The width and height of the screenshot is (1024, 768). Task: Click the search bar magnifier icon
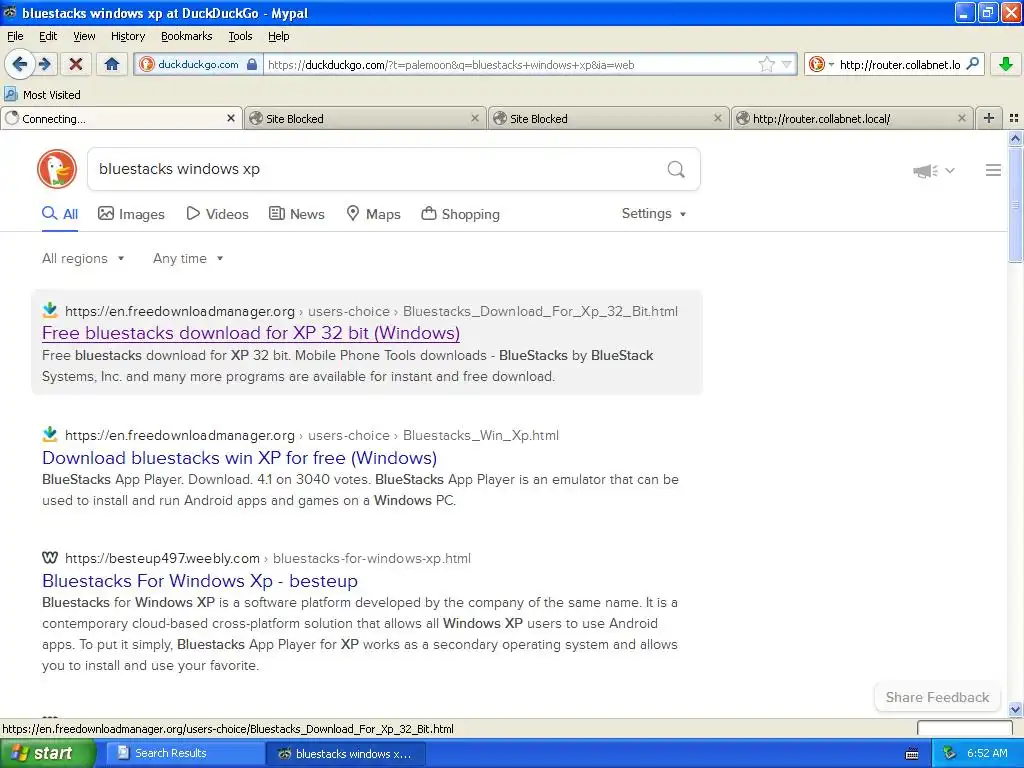pos(972,64)
